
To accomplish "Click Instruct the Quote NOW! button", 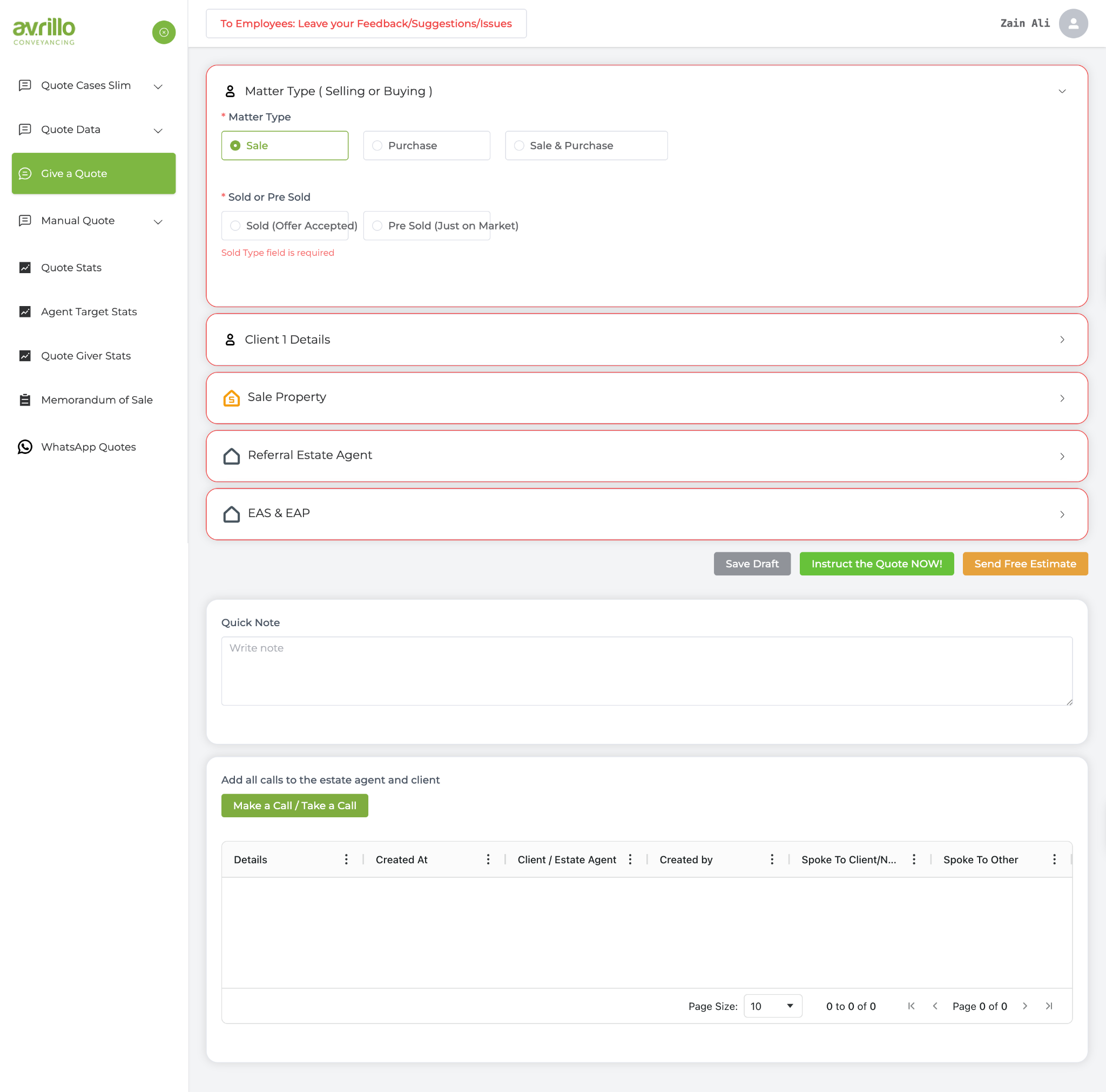I will 877,564.
